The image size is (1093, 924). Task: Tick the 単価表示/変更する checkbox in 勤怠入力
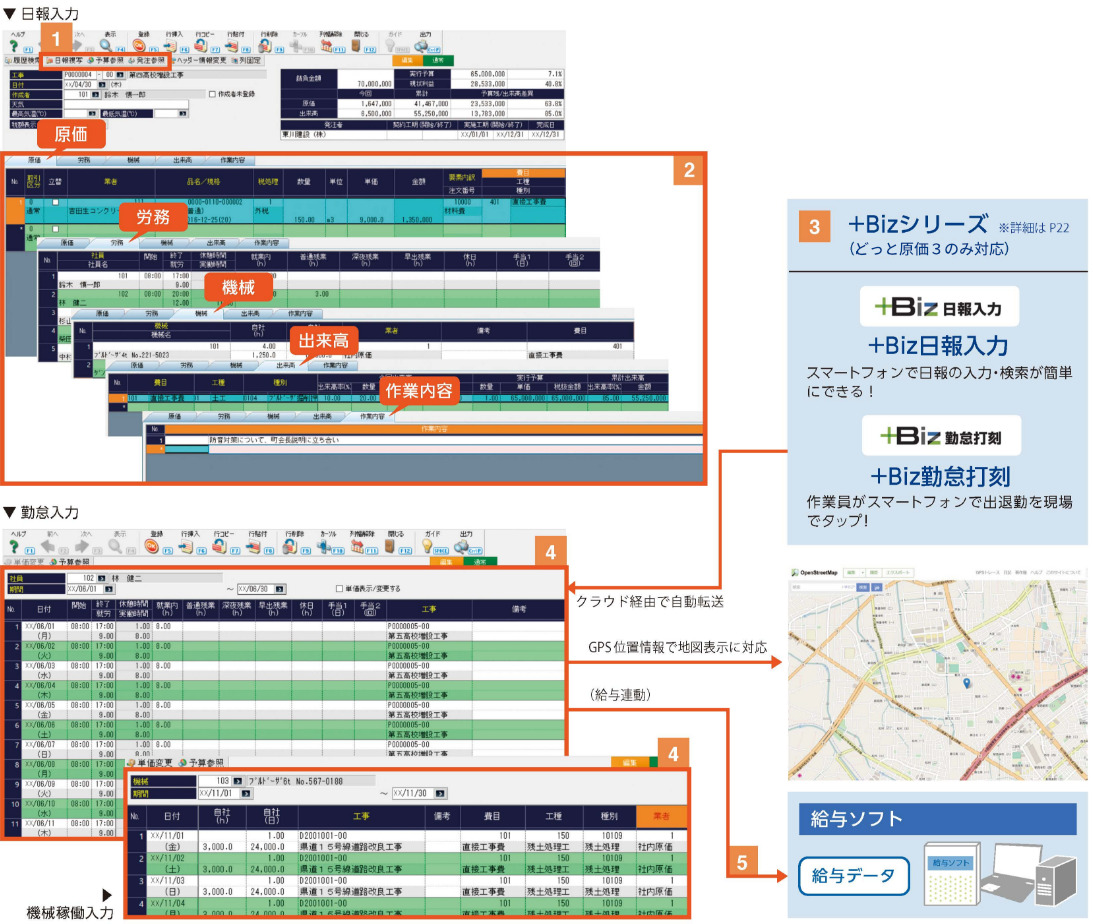339,589
